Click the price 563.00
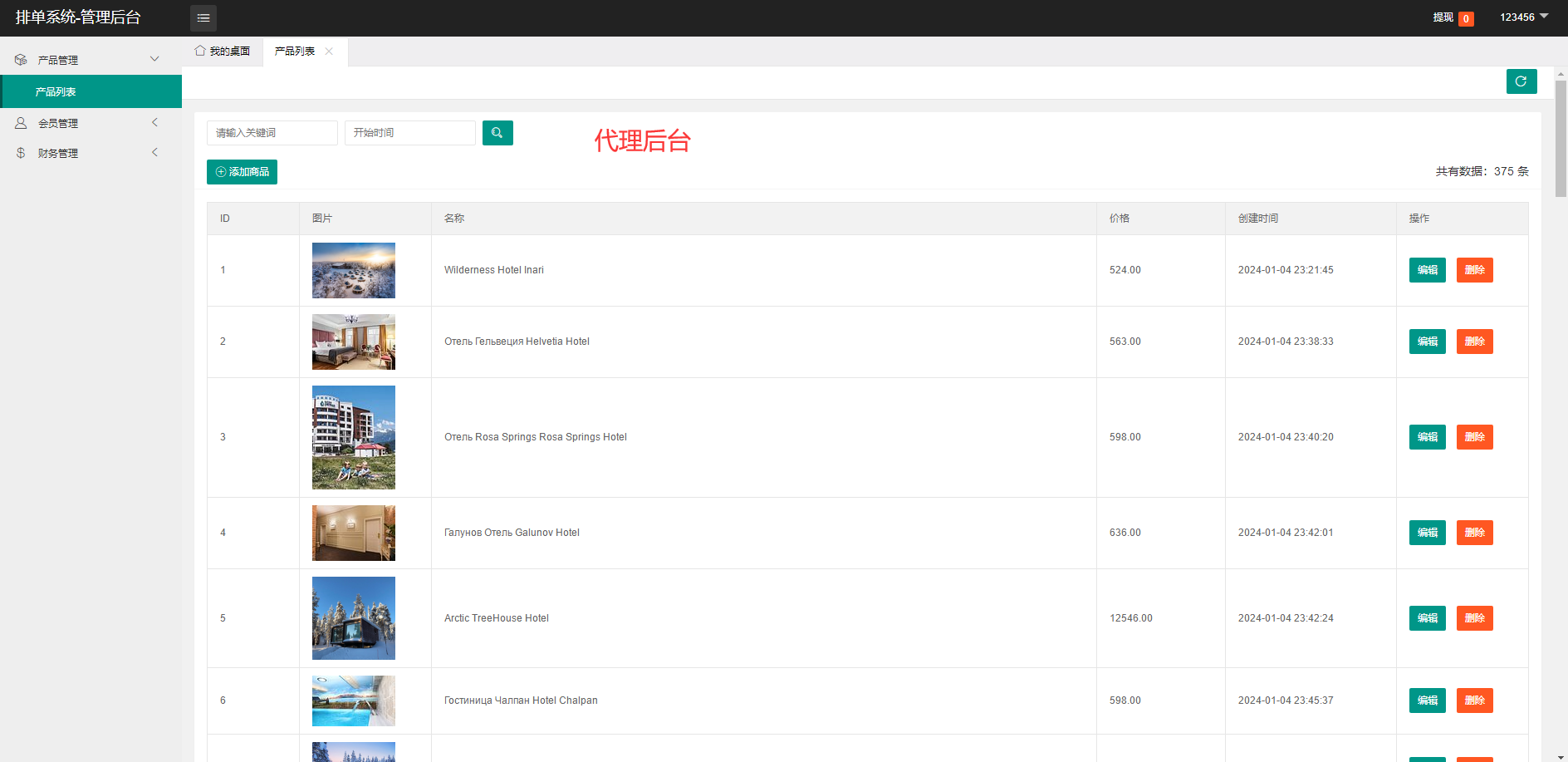This screenshot has height=762, width=1568. click(1125, 342)
